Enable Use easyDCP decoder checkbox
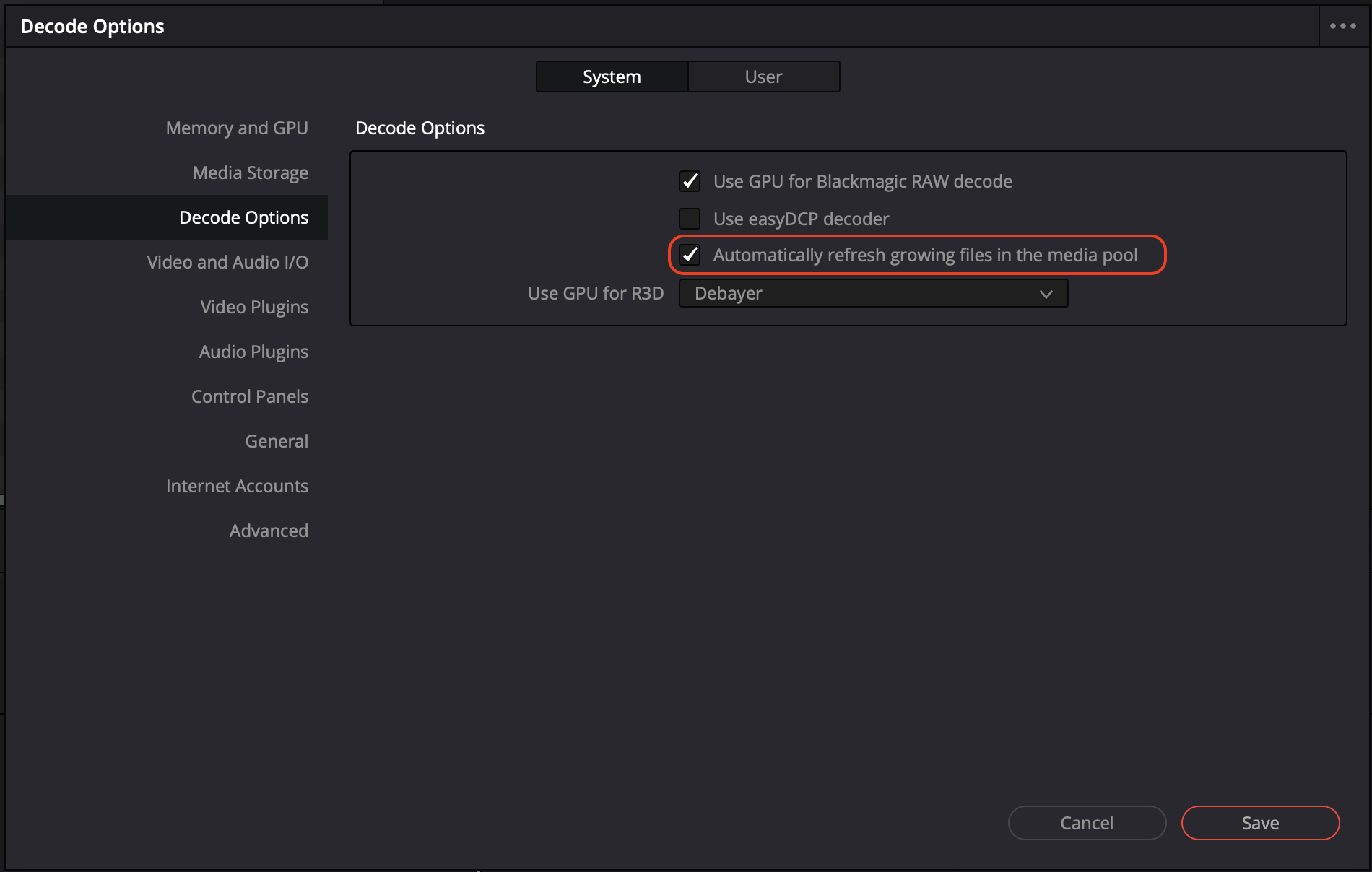1372x872 pixels. 690,218
